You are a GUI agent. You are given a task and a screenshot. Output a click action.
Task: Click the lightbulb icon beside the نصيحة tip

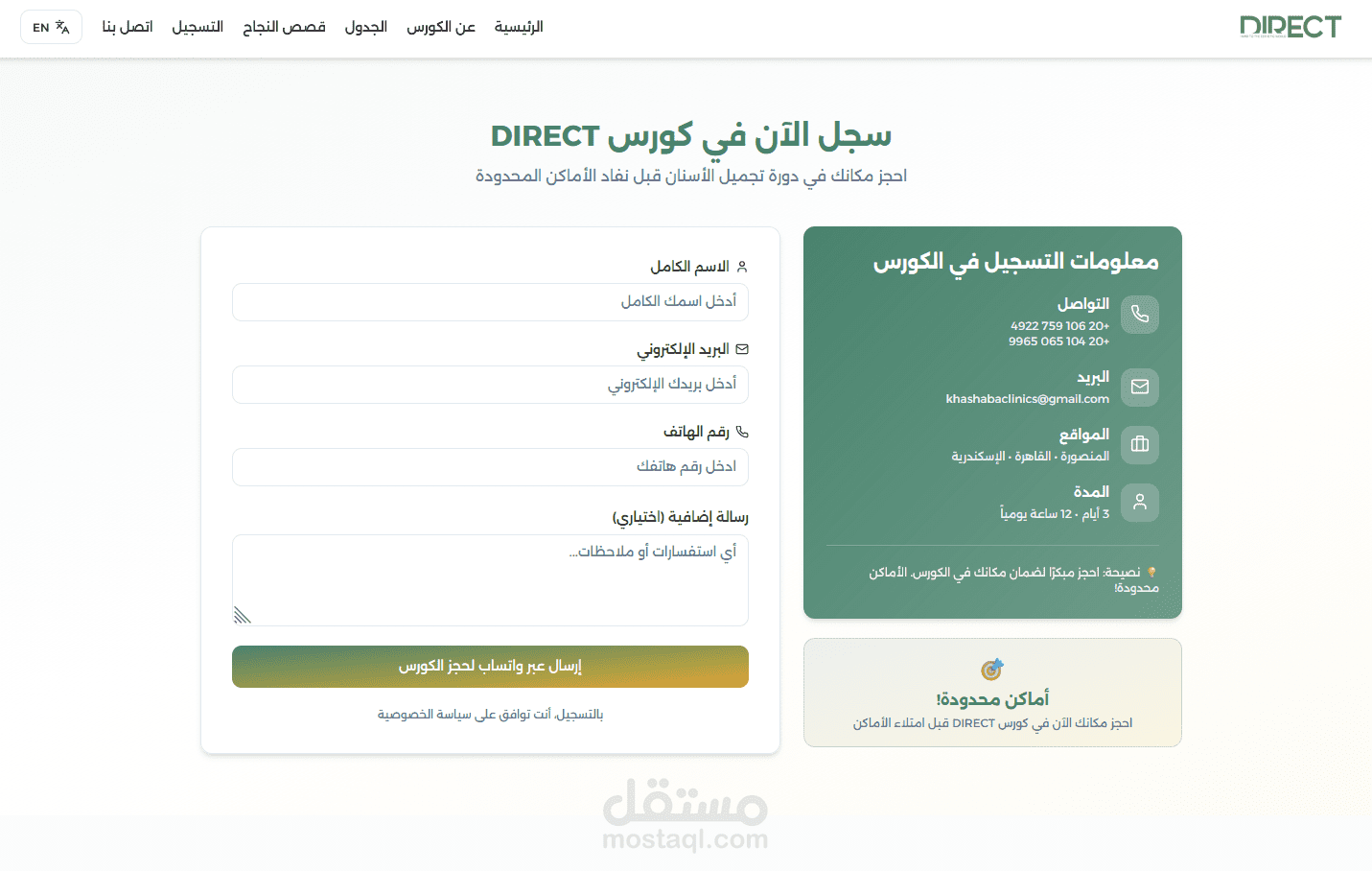pyautogui.click(x=1152, y=573)
